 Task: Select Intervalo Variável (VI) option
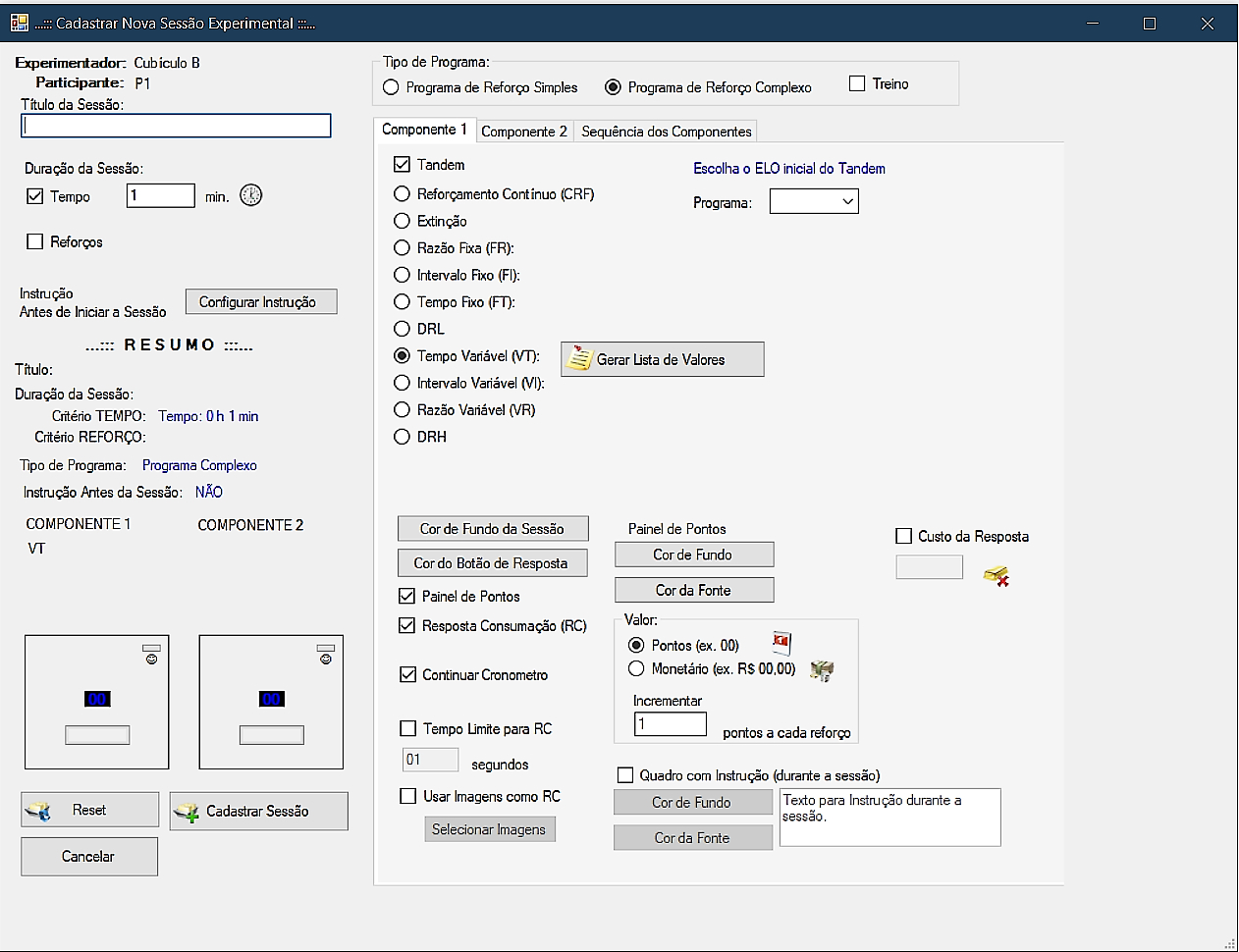tap(402, 383)
